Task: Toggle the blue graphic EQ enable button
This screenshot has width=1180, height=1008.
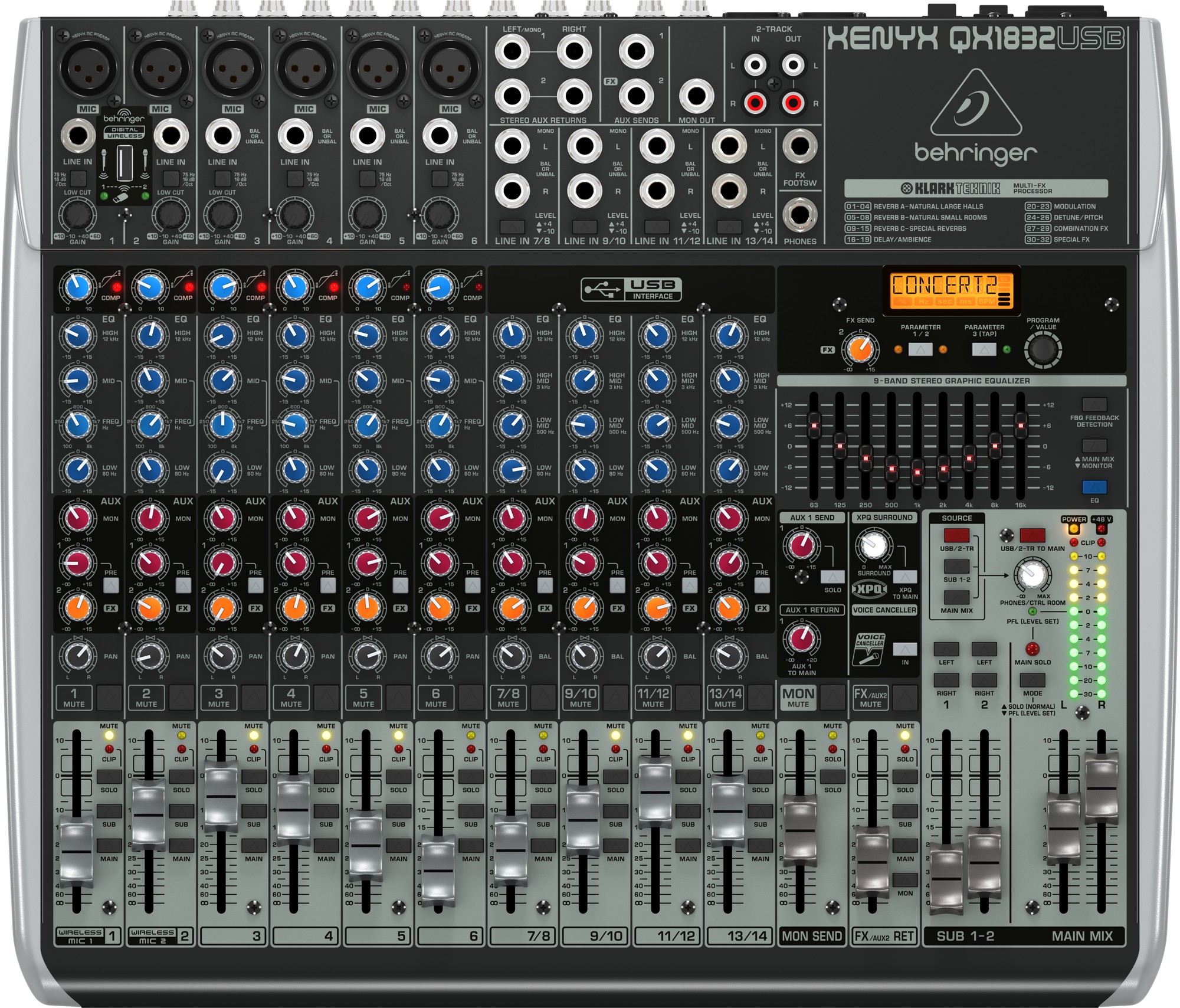Action: (x=1094, y=487)
